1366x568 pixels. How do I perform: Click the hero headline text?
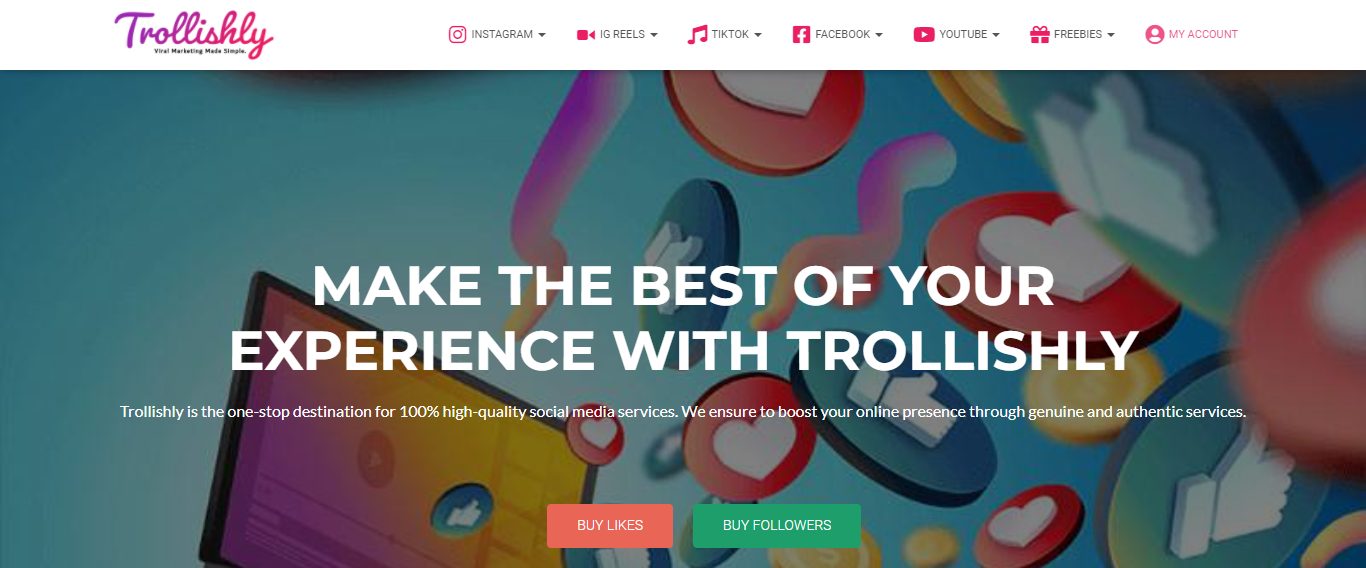coord(684,318)
